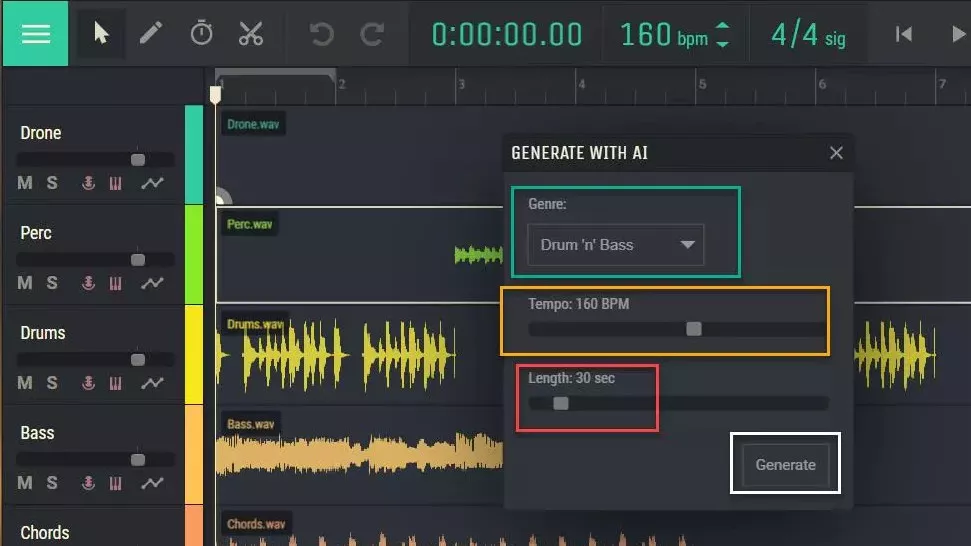
Task: Undo the last action
Action: [x=321, y=34]
